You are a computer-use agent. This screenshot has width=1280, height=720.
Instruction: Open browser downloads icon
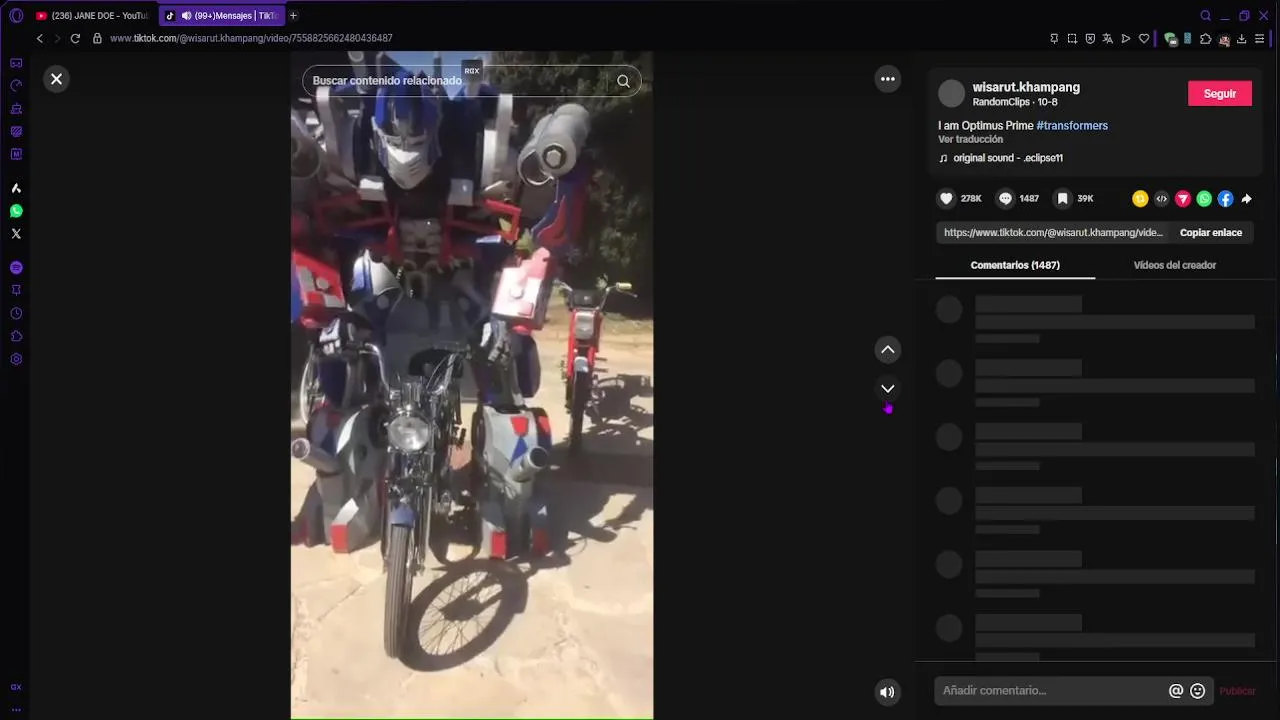coord(1241,39)
